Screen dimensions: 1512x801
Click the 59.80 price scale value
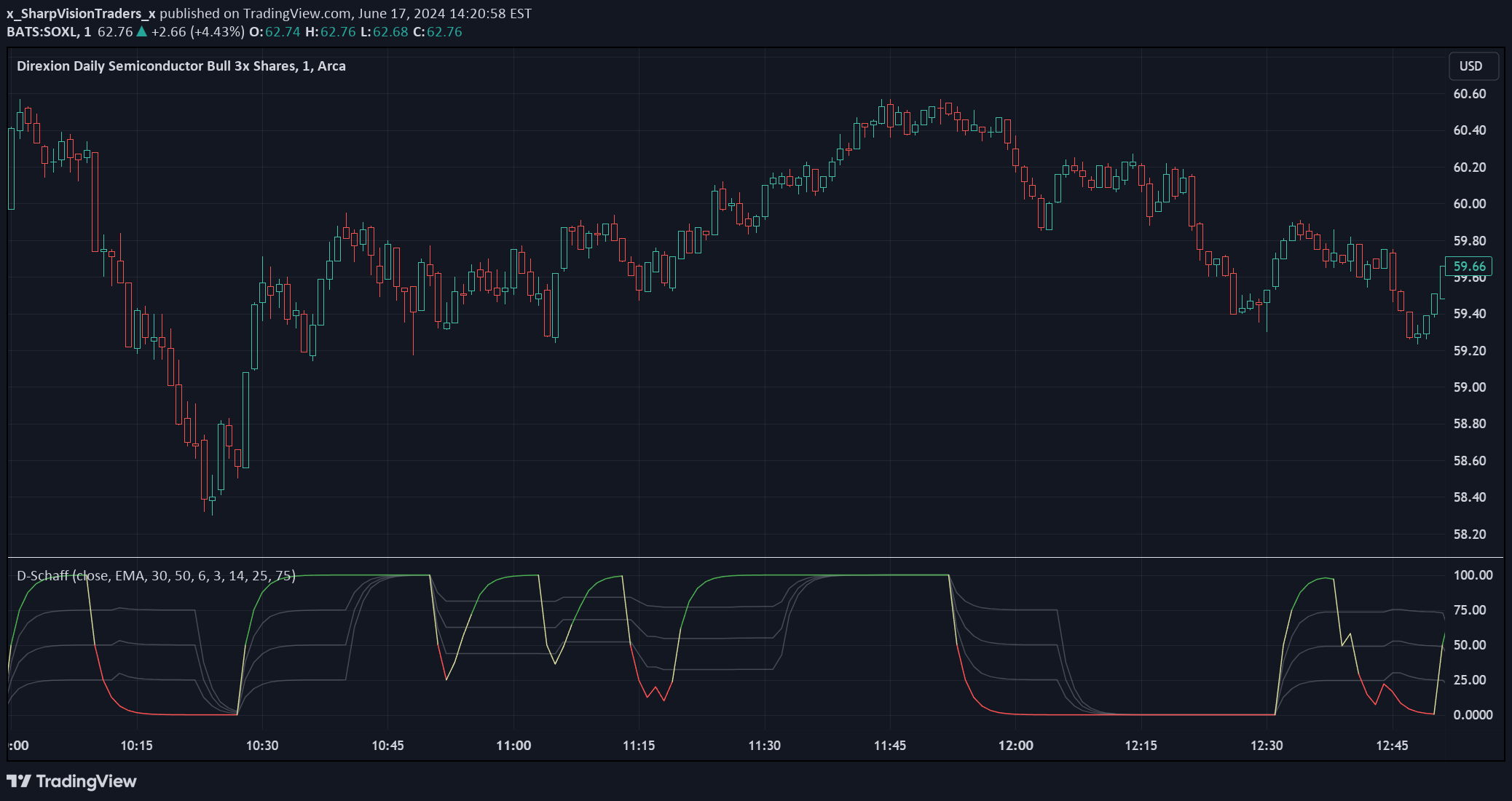(1470, 241)
